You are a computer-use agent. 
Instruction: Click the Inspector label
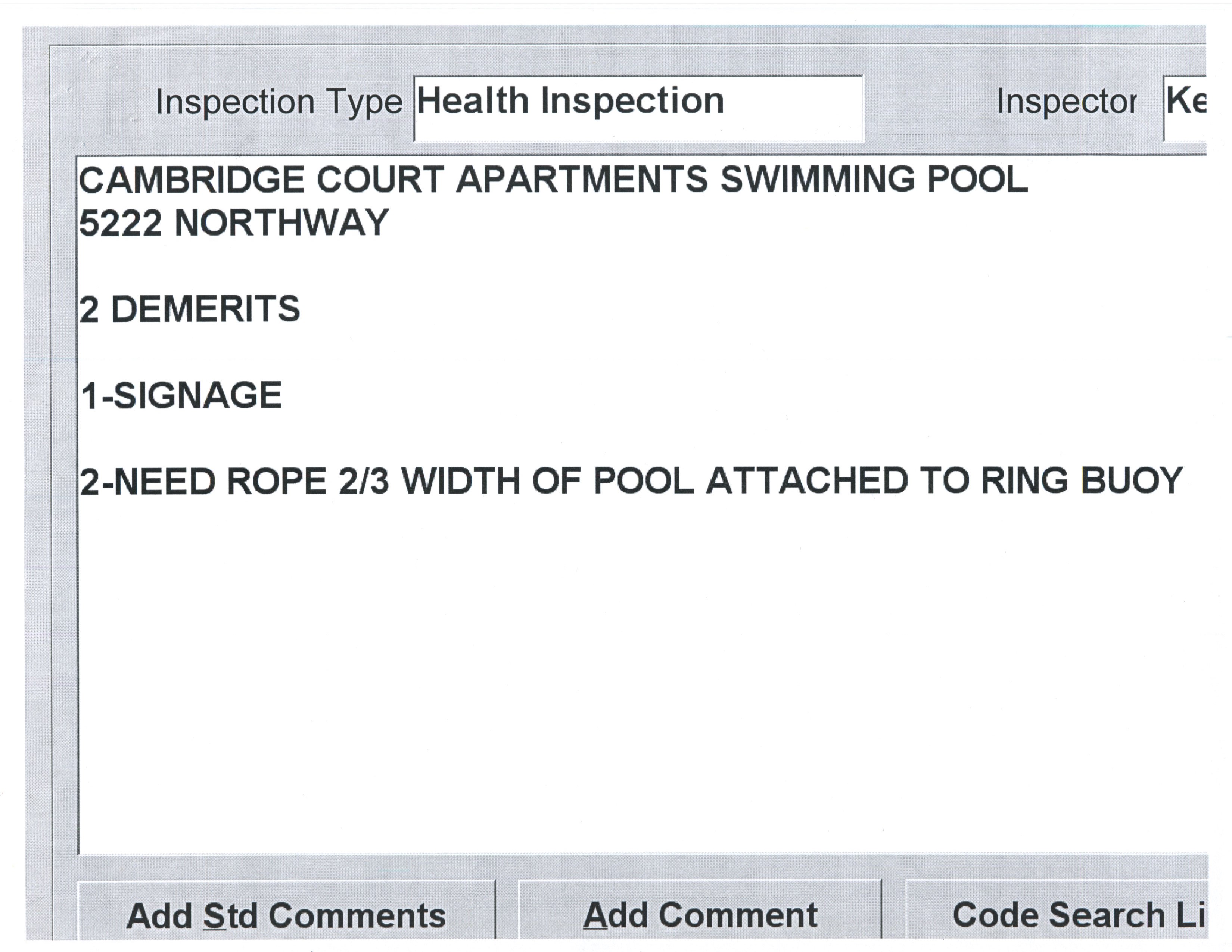point(1066,103)
